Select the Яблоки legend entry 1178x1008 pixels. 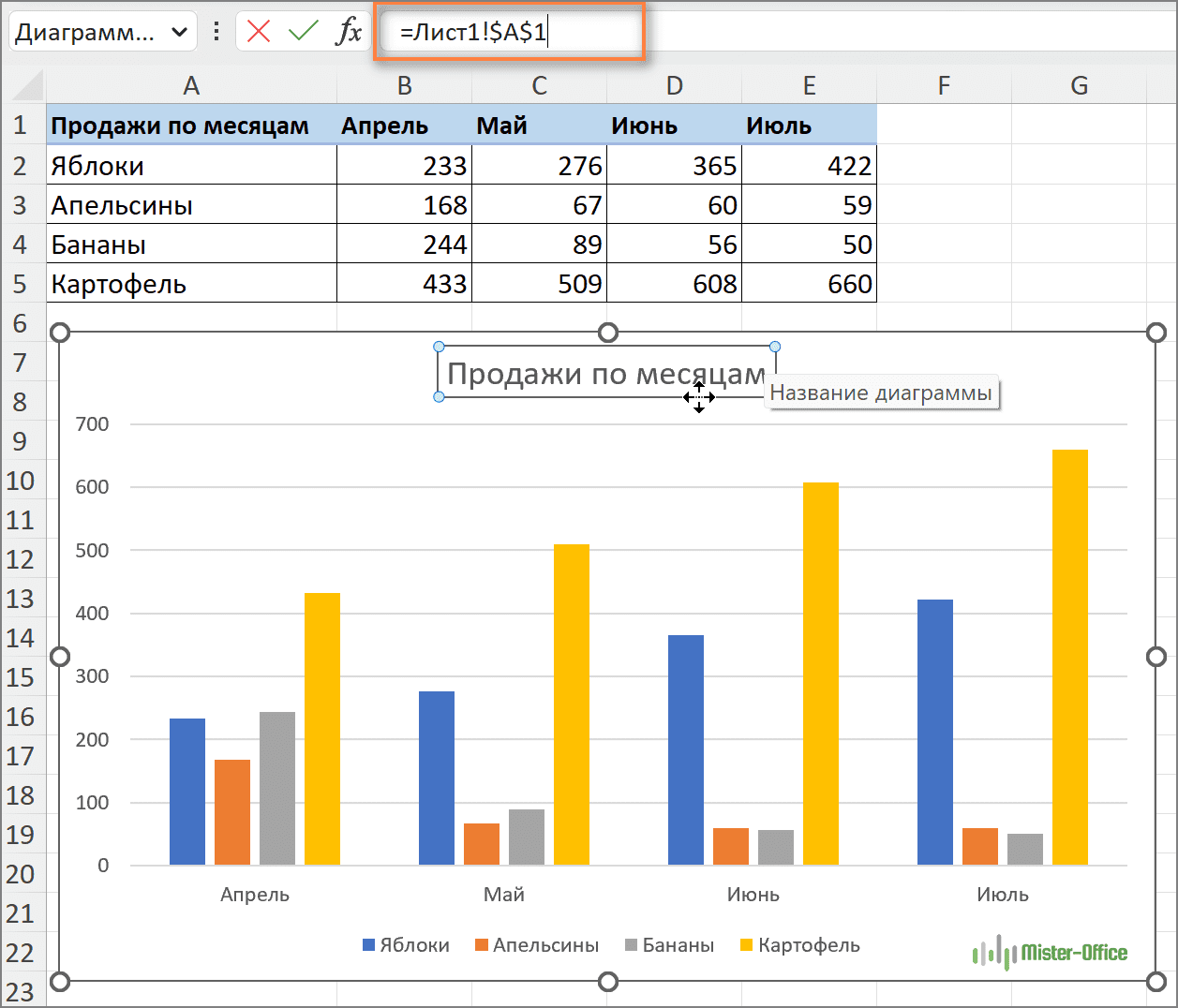406,945
